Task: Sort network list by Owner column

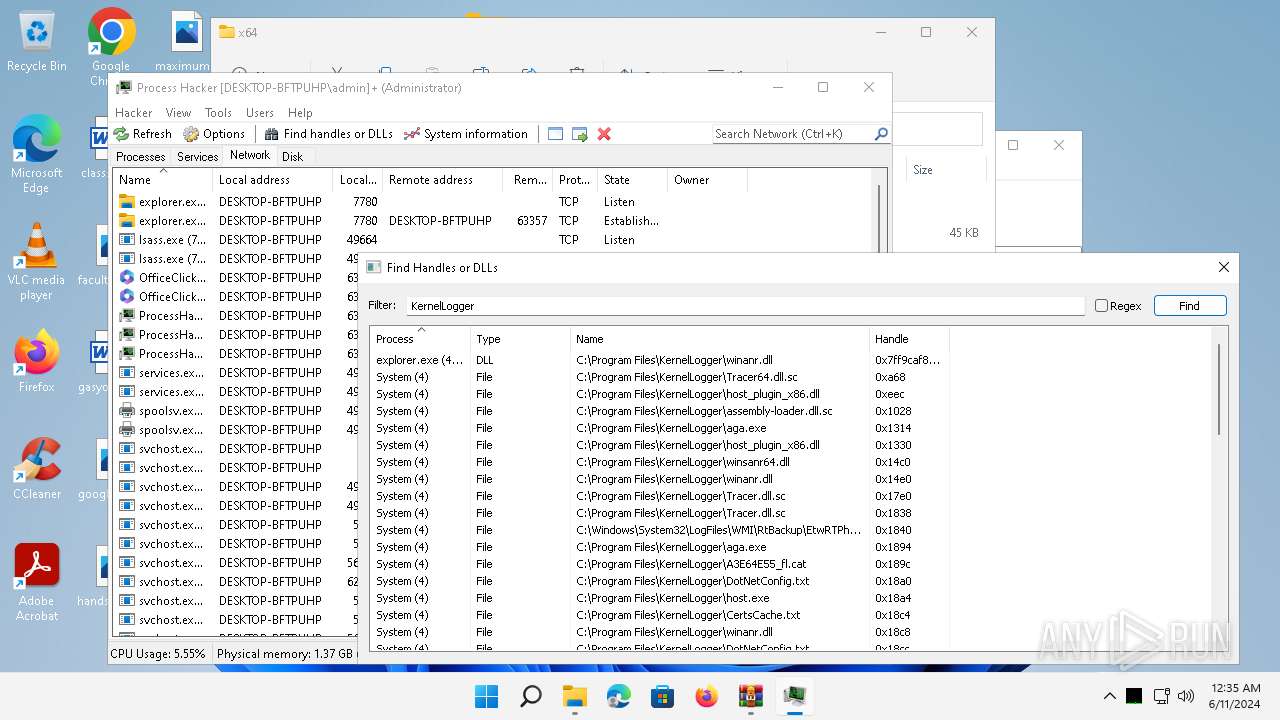Action: (707, 180)
